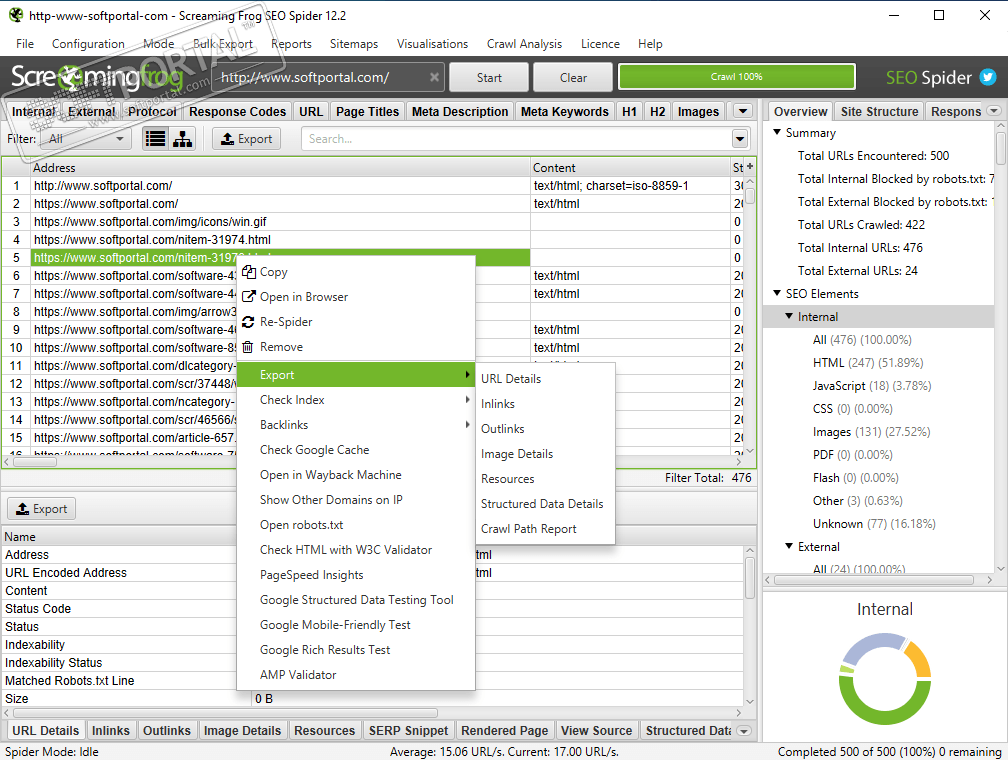Collapse the External tree node
The image size is (1008, 760).
789,546
